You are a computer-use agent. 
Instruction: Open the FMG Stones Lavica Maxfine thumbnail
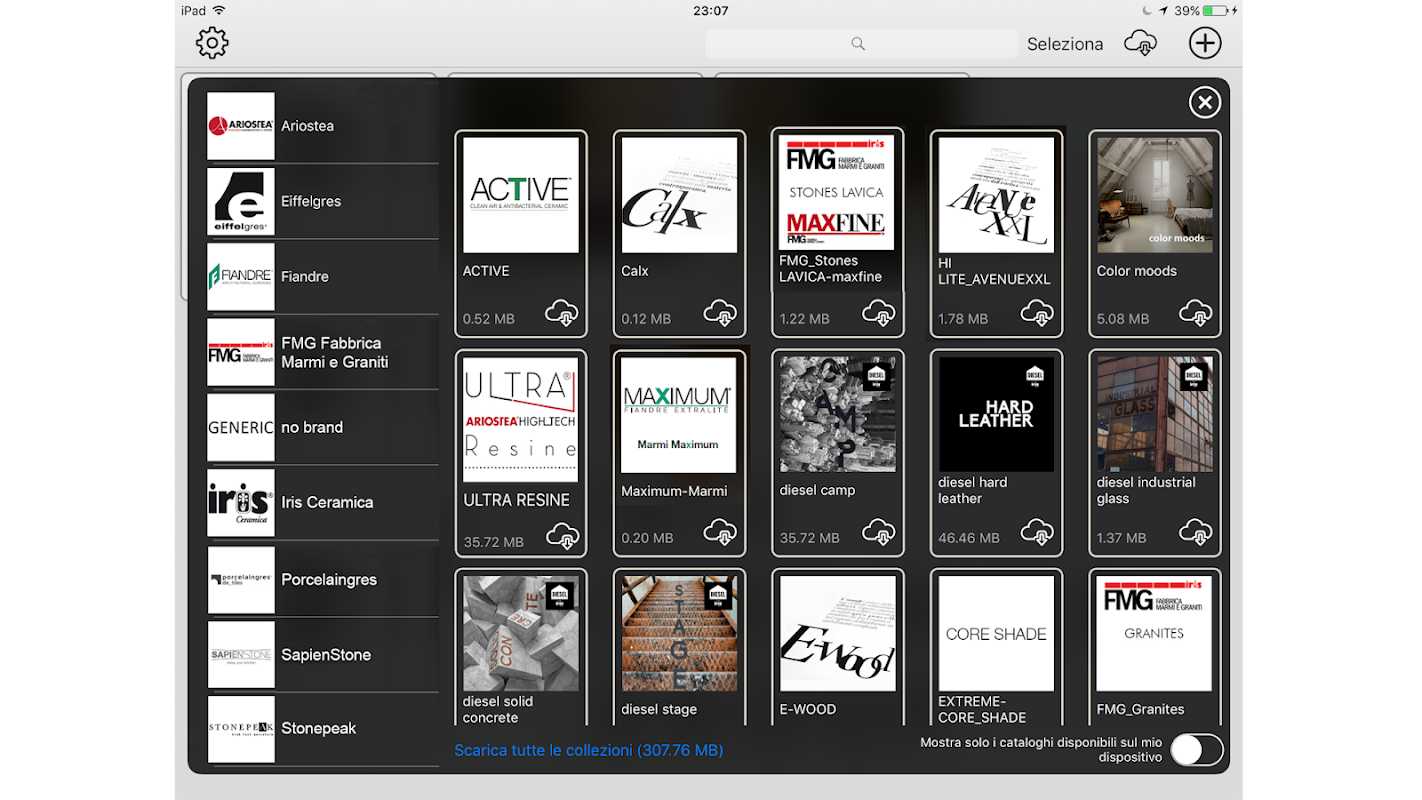click(x=837, y=192)
